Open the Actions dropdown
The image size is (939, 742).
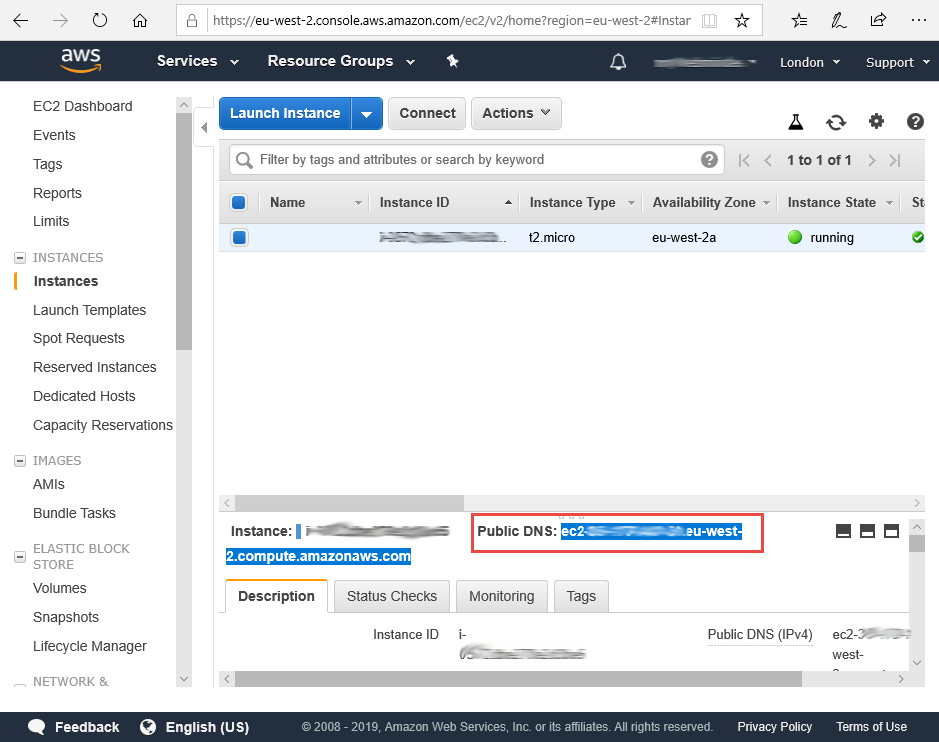point(516,113)
